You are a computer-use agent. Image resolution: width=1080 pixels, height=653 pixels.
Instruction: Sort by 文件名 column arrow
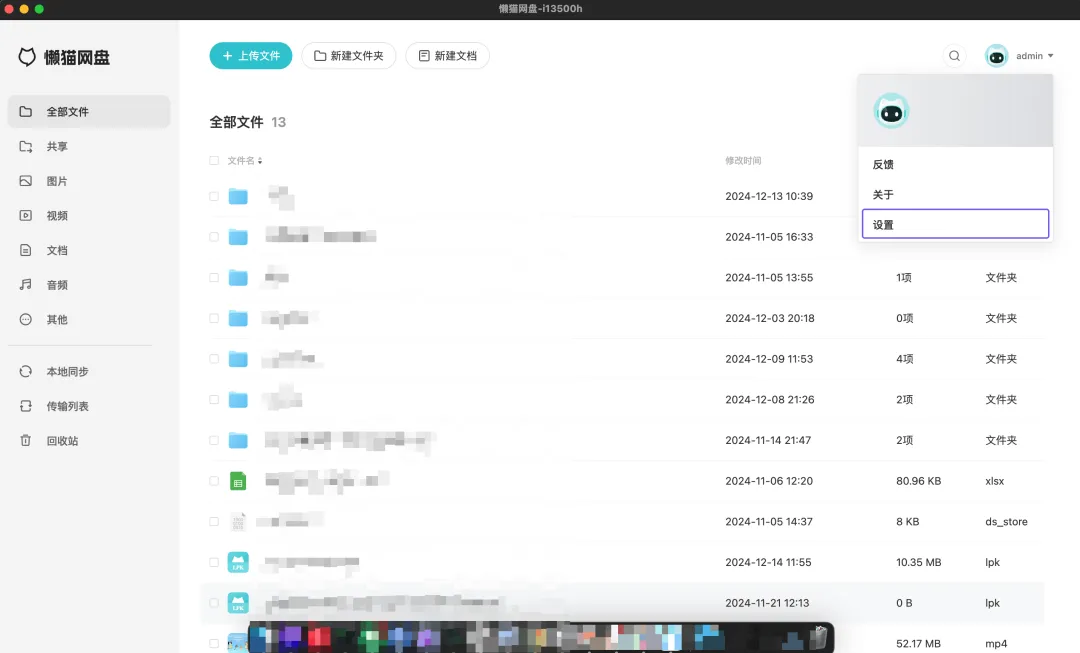click(260, 160)
